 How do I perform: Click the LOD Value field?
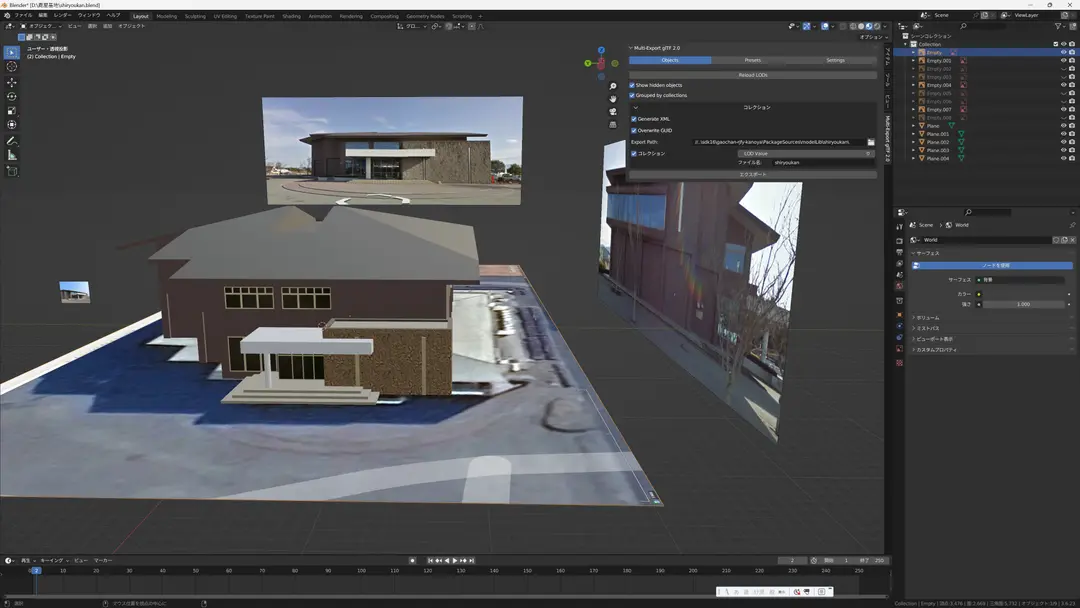(805, 154)
